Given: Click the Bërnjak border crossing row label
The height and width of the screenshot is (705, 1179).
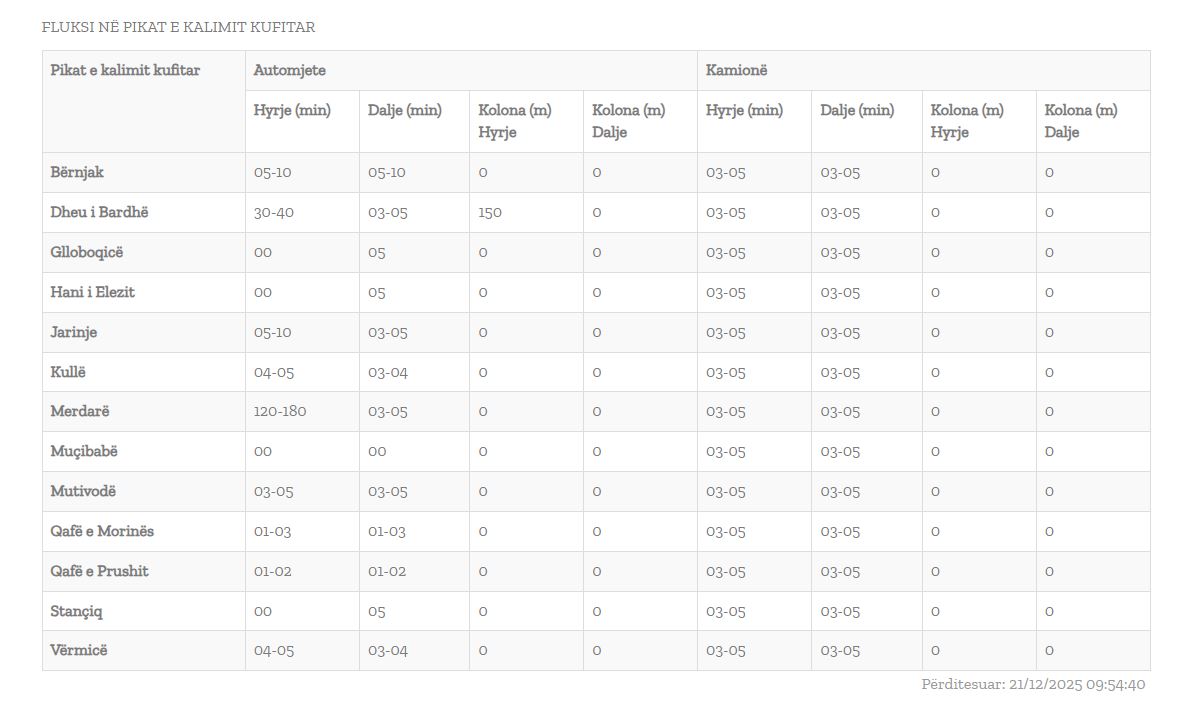Looking at the screenshot, I should coord(77,172).
